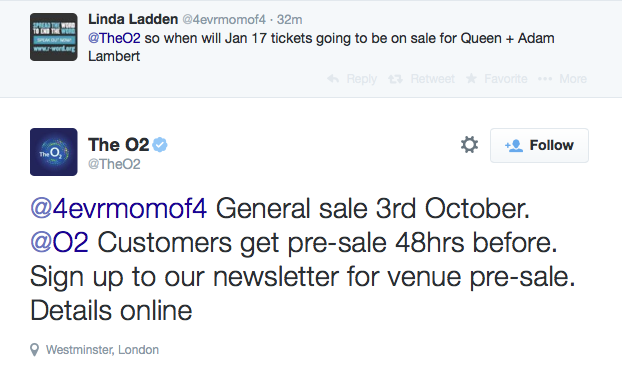The height and width of the screenshot is (369, 622).
Task: Click the Reply arrow icon
Action: (333, 79)
